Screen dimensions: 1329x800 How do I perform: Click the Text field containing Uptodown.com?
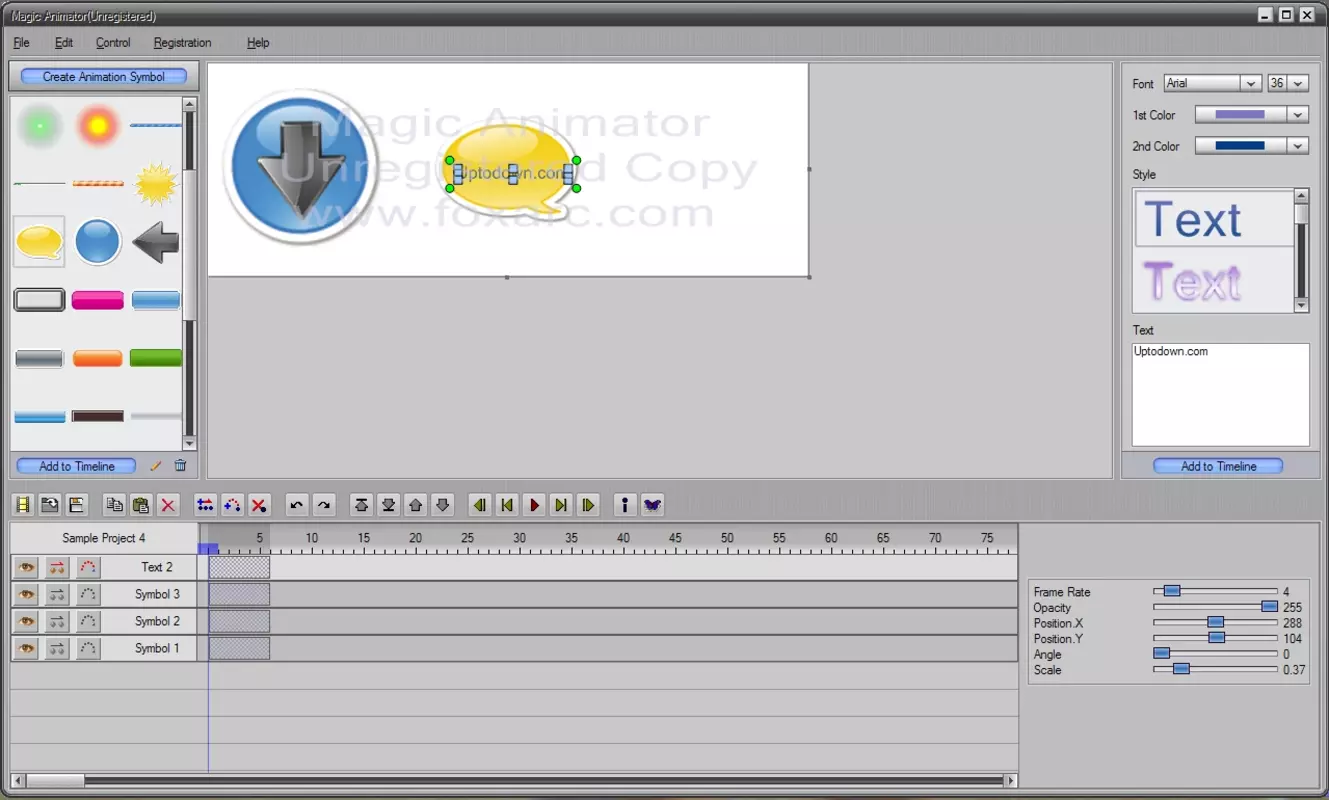[x=1220, y=395]
